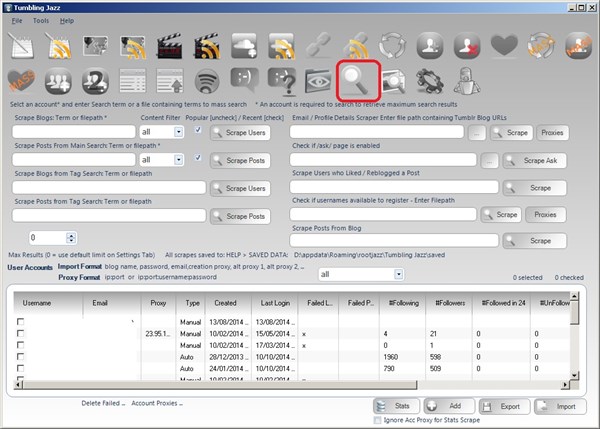Sort accounts by #Followers column header
This screenshot has width=600, height=429.
pos(450,303)
